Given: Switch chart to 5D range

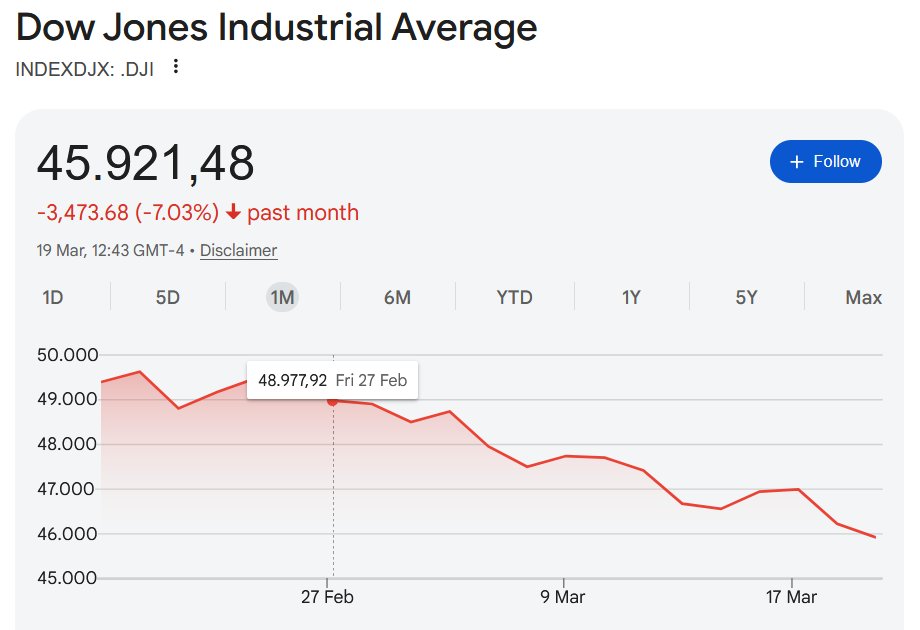Looking at the screenshot, I should pyautogui.click(x=167, y=297).
